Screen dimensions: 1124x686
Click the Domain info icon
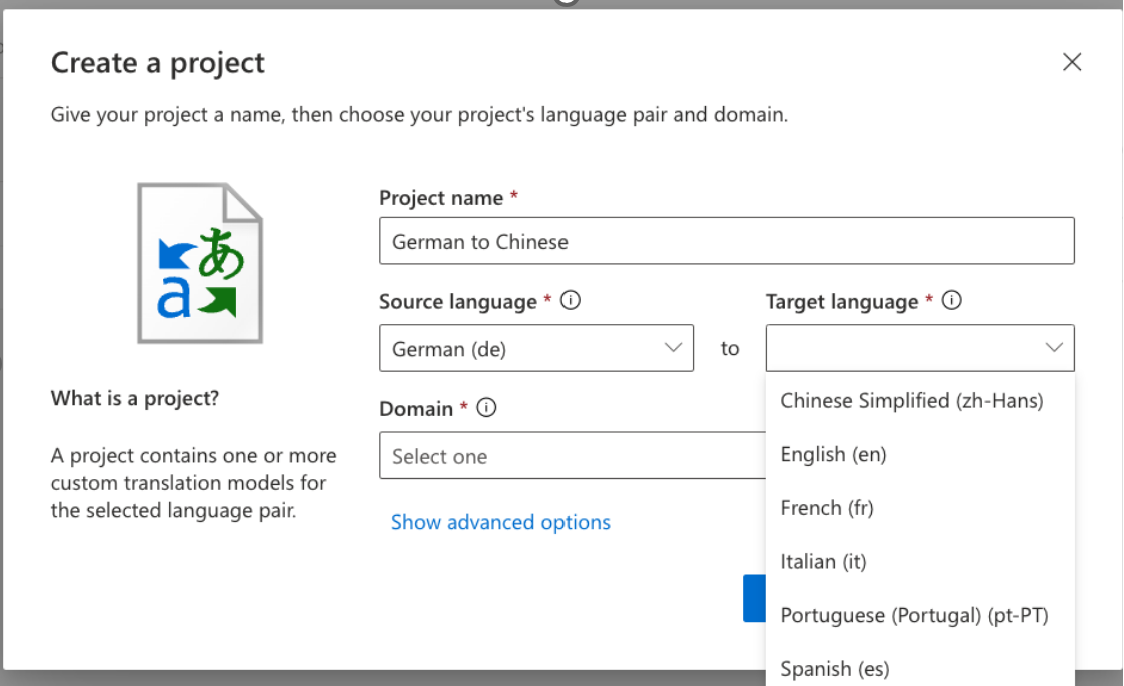coord(487,408)
